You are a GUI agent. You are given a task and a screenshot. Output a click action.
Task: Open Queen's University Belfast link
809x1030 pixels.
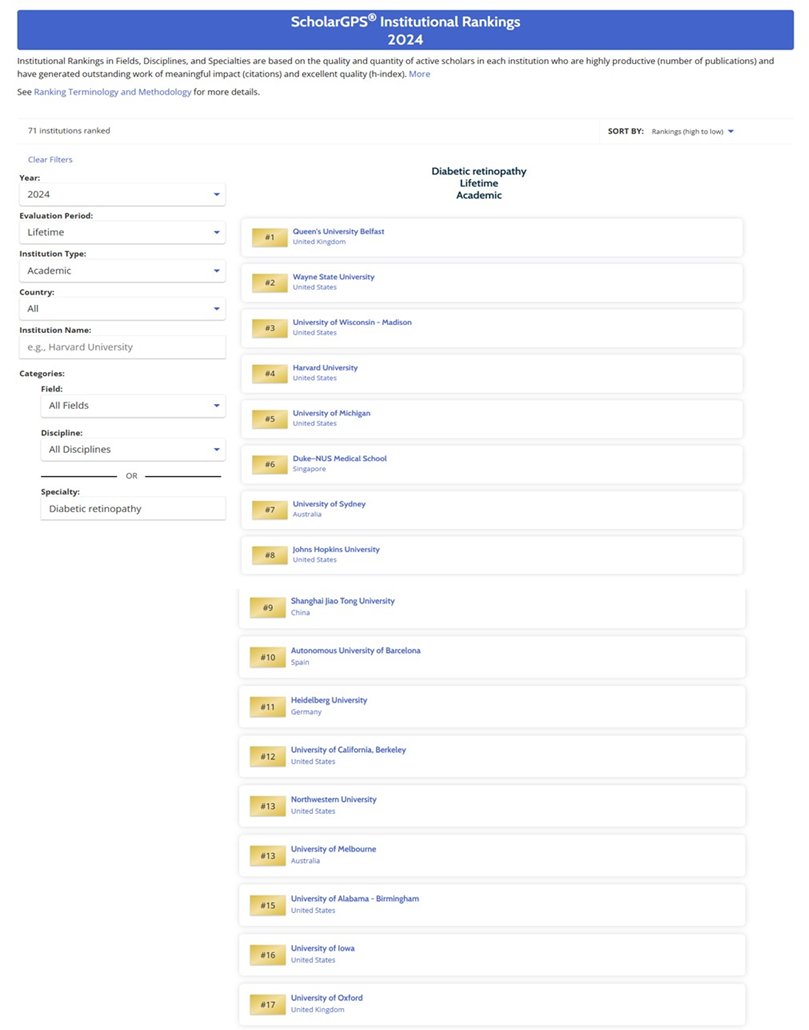338,231
